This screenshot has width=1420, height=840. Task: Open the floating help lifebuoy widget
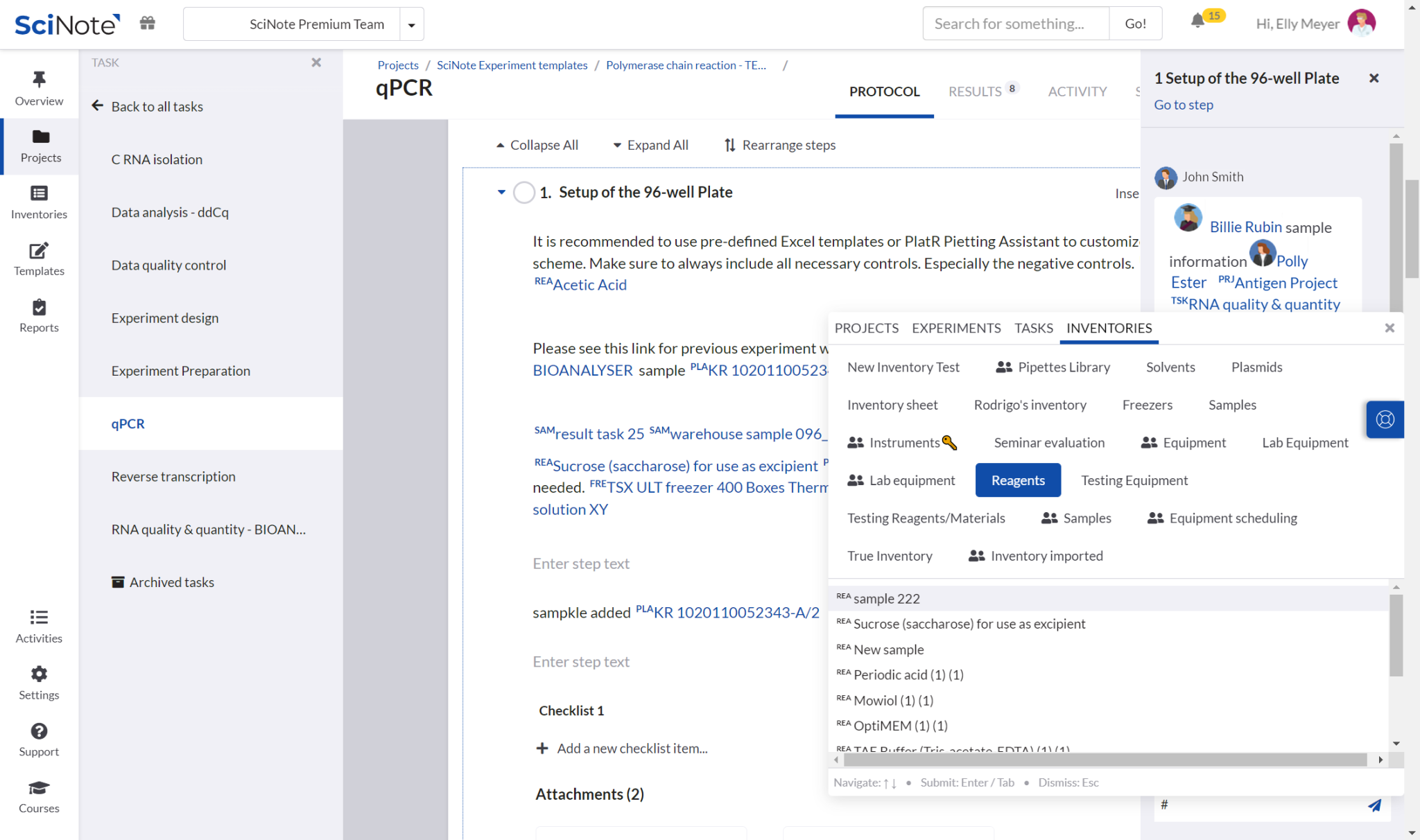click(x=1385, y=419)
